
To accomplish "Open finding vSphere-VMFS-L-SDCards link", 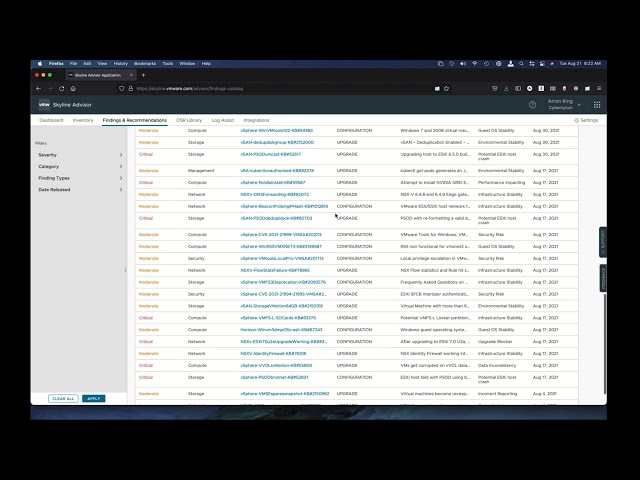I will (x=278, y=318).
